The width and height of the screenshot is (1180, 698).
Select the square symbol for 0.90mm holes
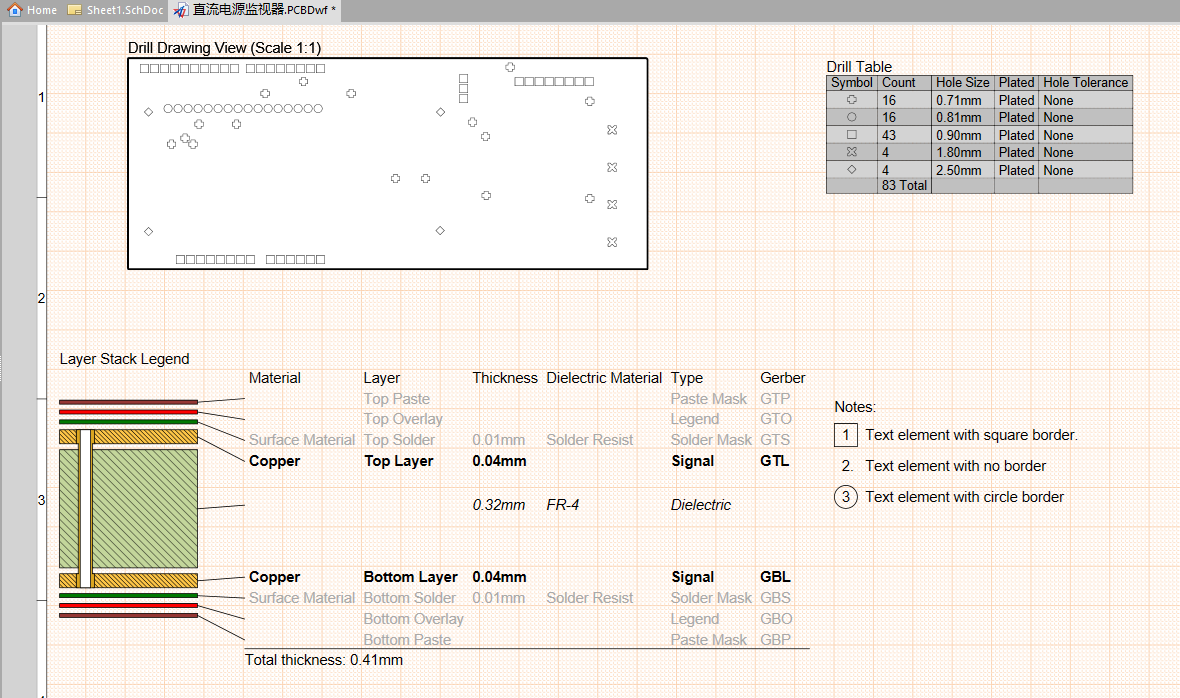tap(851, 135)
